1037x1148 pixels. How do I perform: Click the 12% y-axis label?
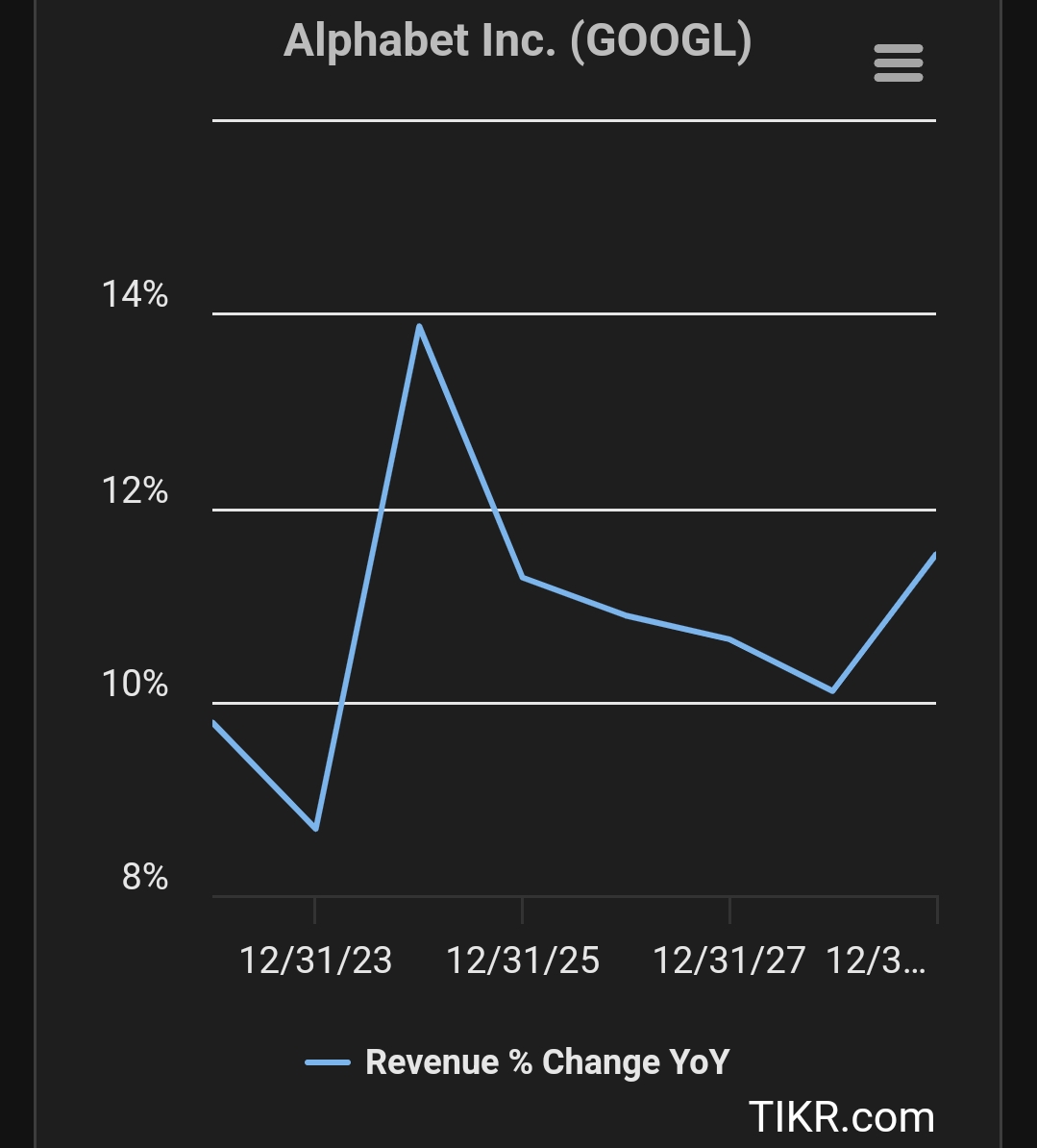(x=135, y=491)
